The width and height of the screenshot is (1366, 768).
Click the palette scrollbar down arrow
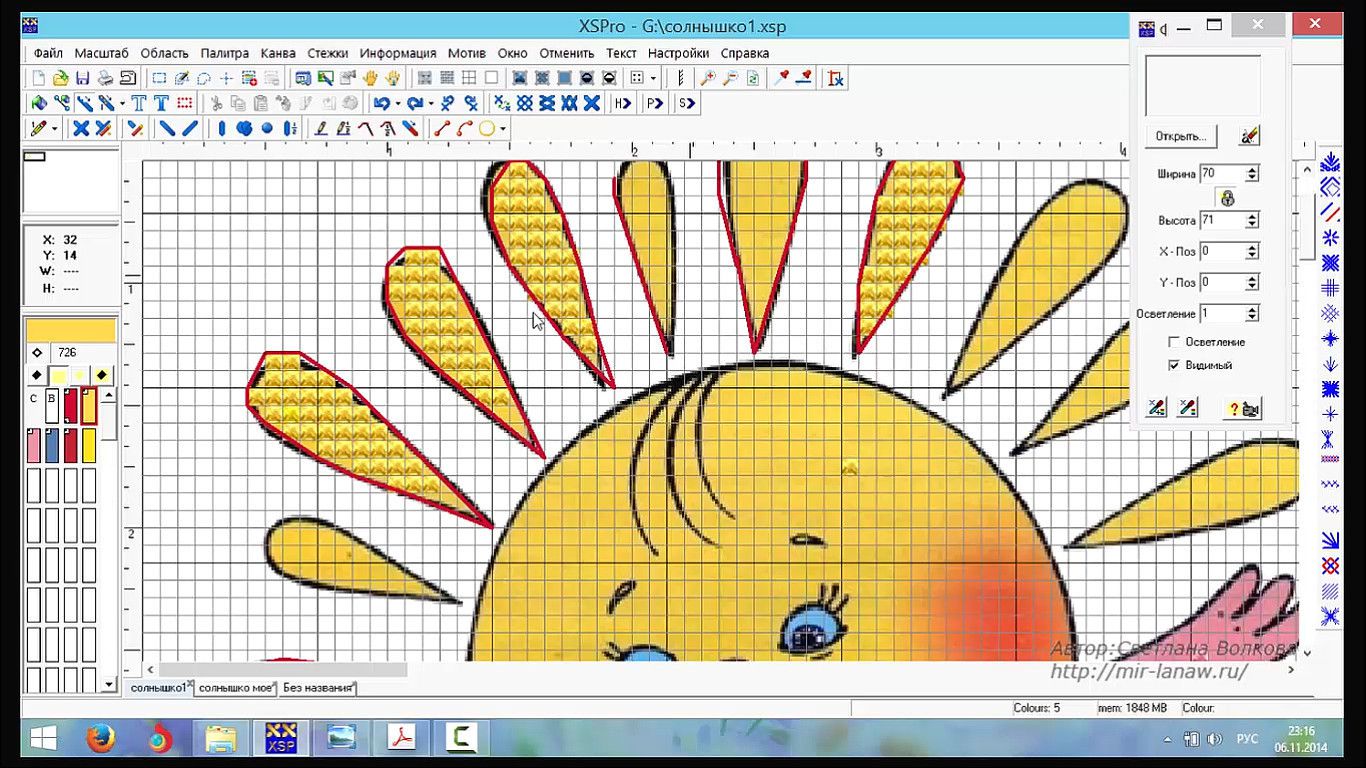click(x=109, y=685)
